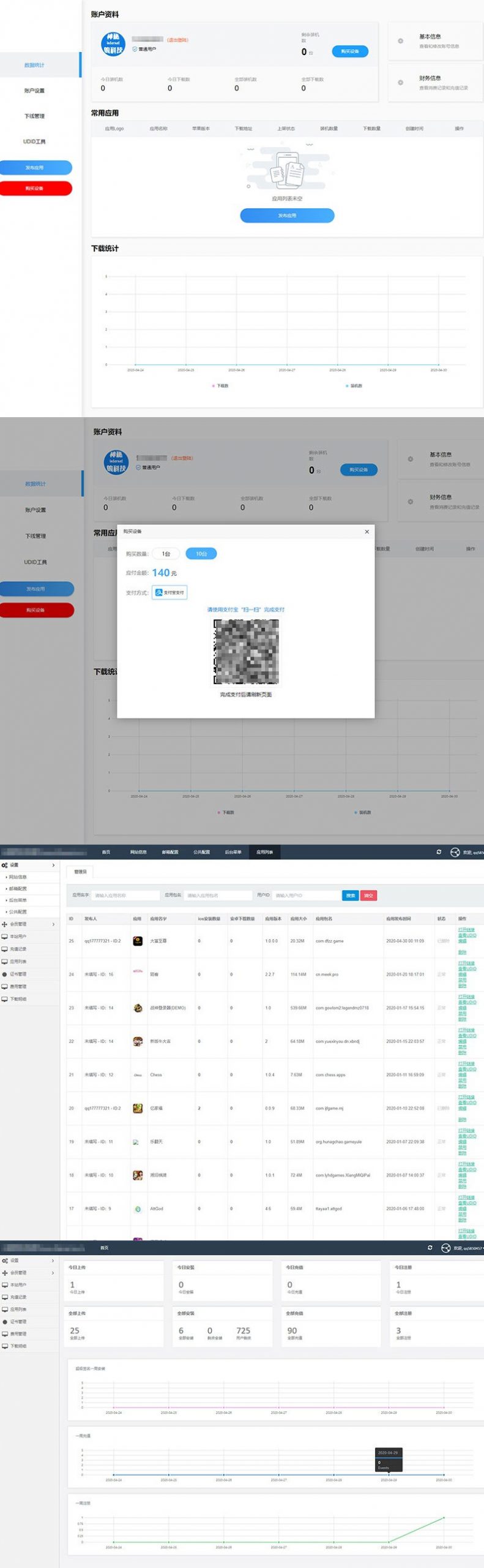The height and width of the screenshot is (1568, 484).
Task: Open 欢迎 user dropdown on admin home dashboard
Action: 468,1248
